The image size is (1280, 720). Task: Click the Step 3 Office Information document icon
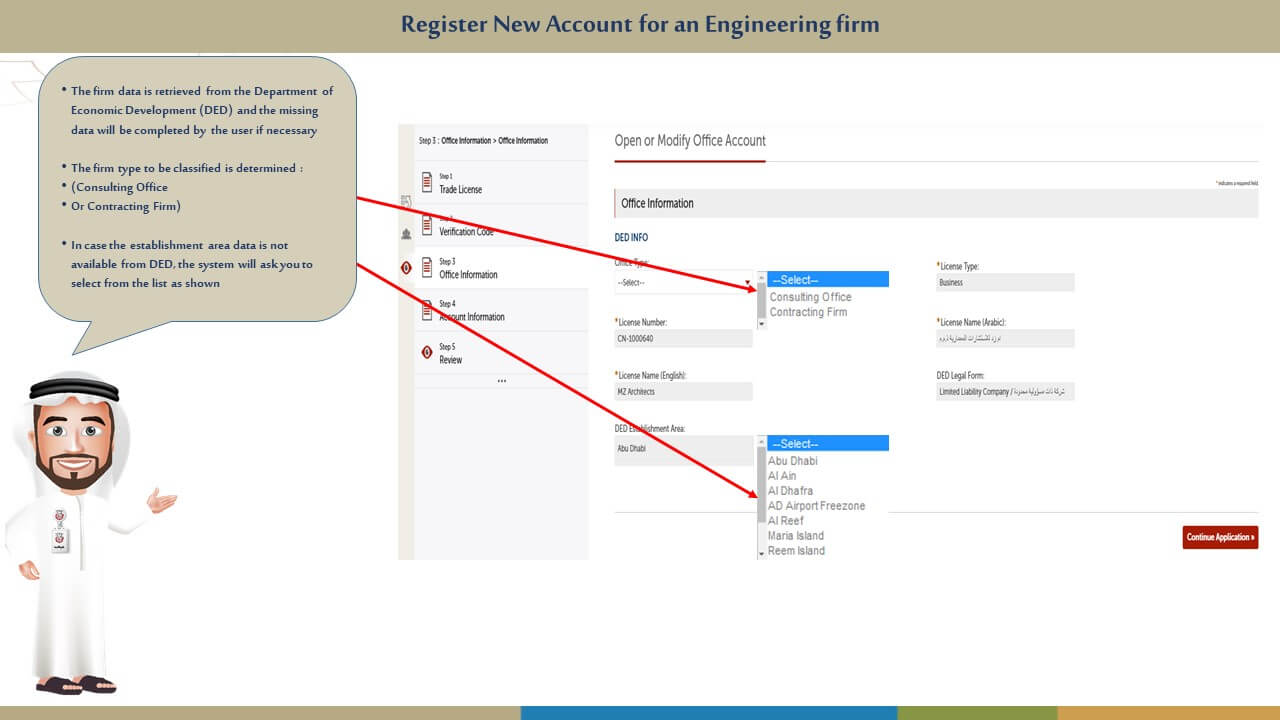click(427, 268)
